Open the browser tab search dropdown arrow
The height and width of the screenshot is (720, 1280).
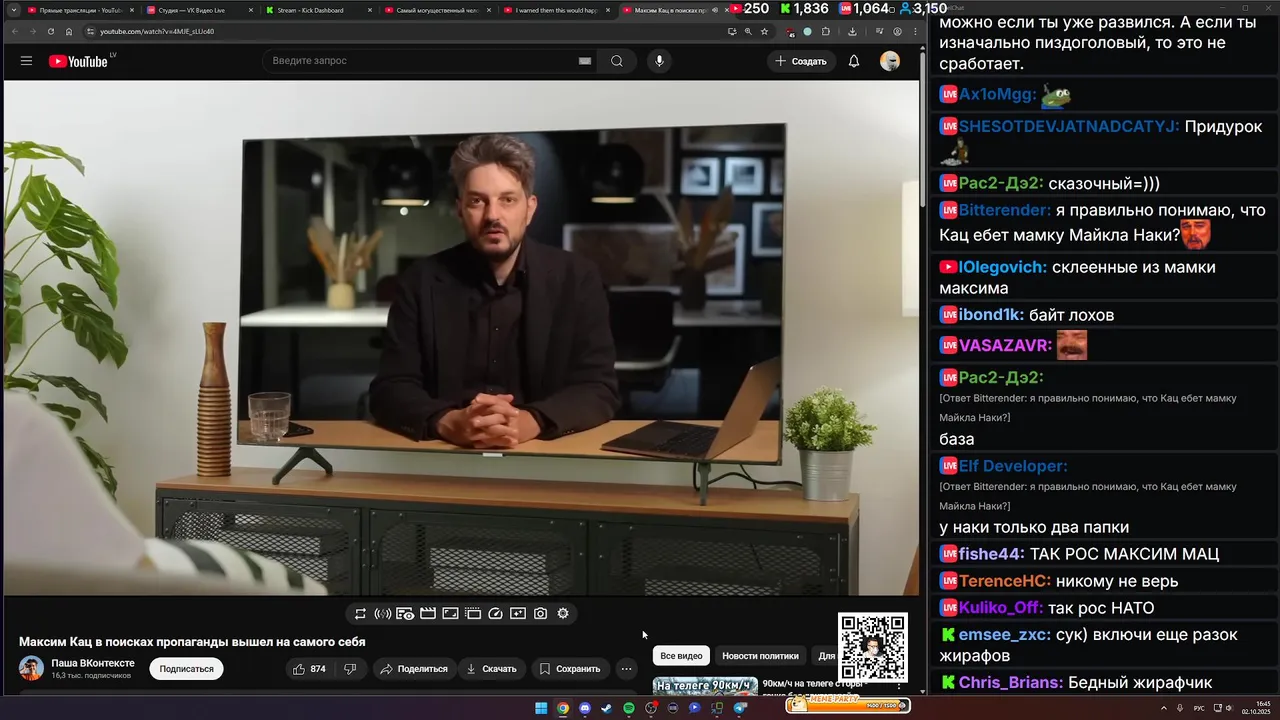coord(14,10)
